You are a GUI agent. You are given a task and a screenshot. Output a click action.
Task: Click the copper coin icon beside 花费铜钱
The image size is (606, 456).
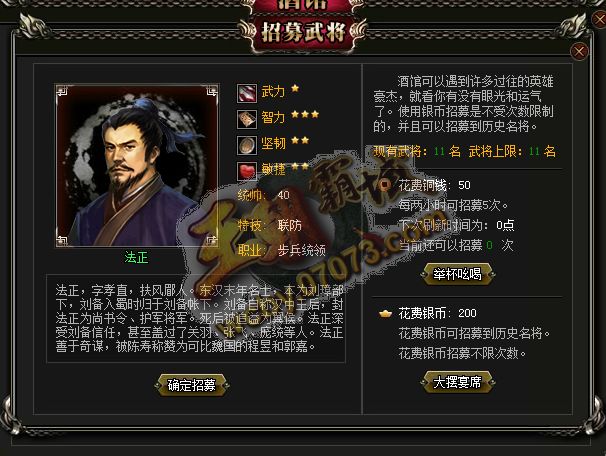385,185
